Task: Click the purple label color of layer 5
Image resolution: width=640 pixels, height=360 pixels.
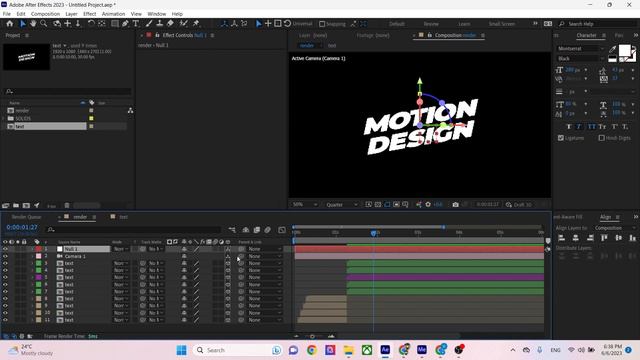Action: [x=38, y=278]
